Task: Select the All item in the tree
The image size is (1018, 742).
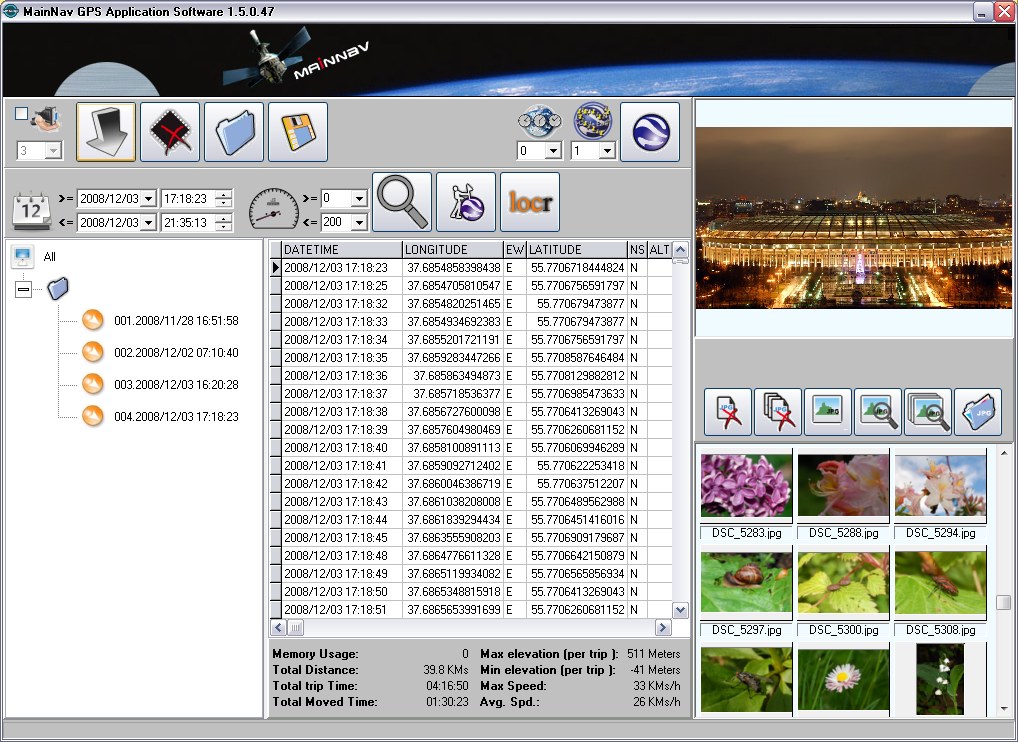Action: (49, 257)
